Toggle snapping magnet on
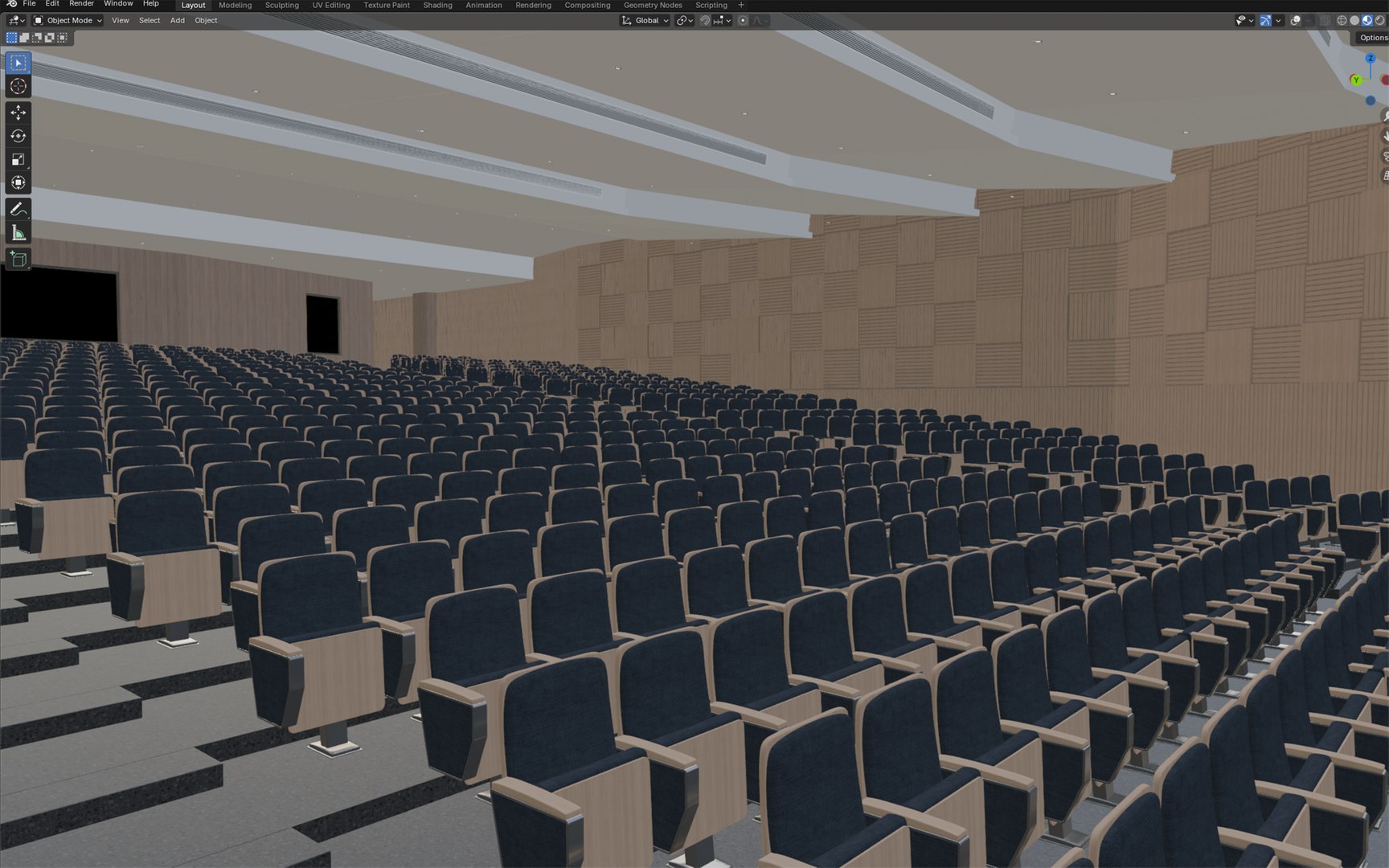The width and height of the screenshot is (1389, 868). 705,20
